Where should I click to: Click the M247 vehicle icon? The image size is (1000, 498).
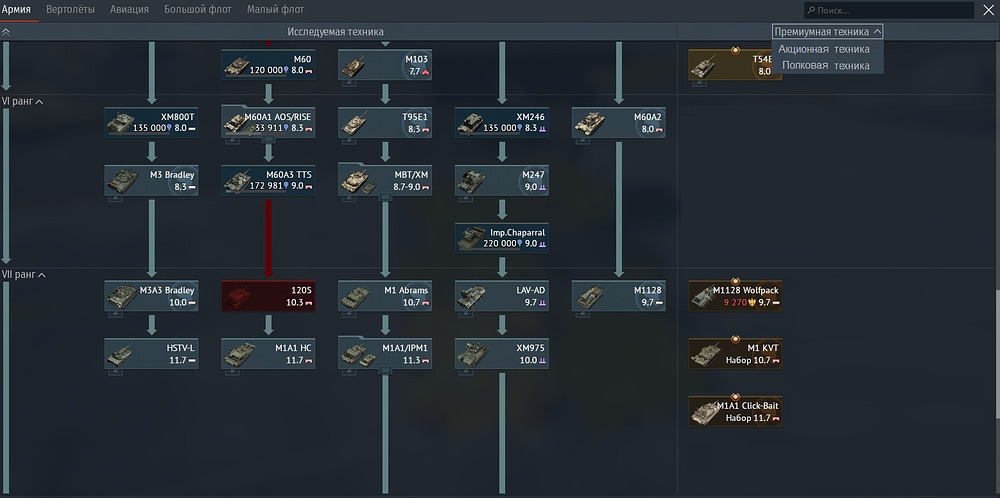pyautogui.click(x=471, y=181)
